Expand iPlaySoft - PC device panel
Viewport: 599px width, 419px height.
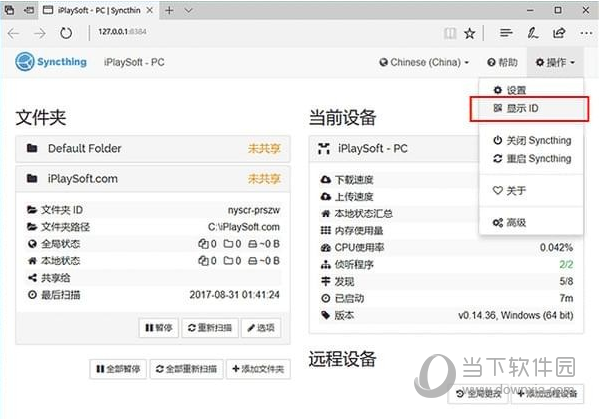pyautogui.click(x=393, y=149)
